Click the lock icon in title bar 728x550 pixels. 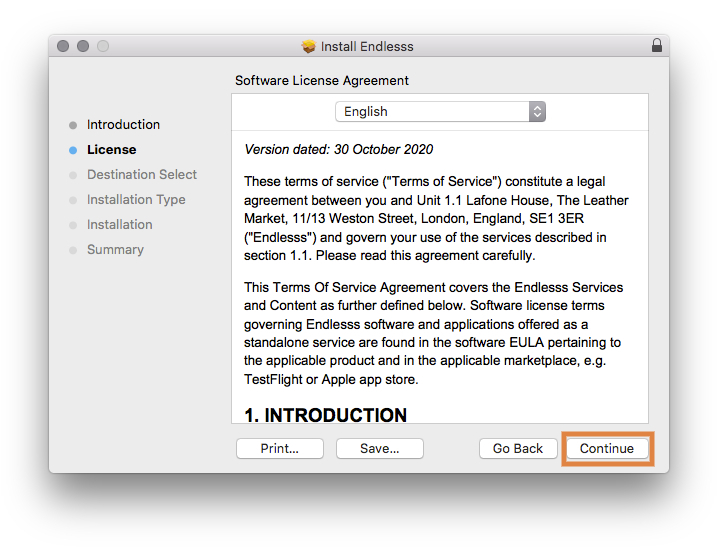[656, 45]
